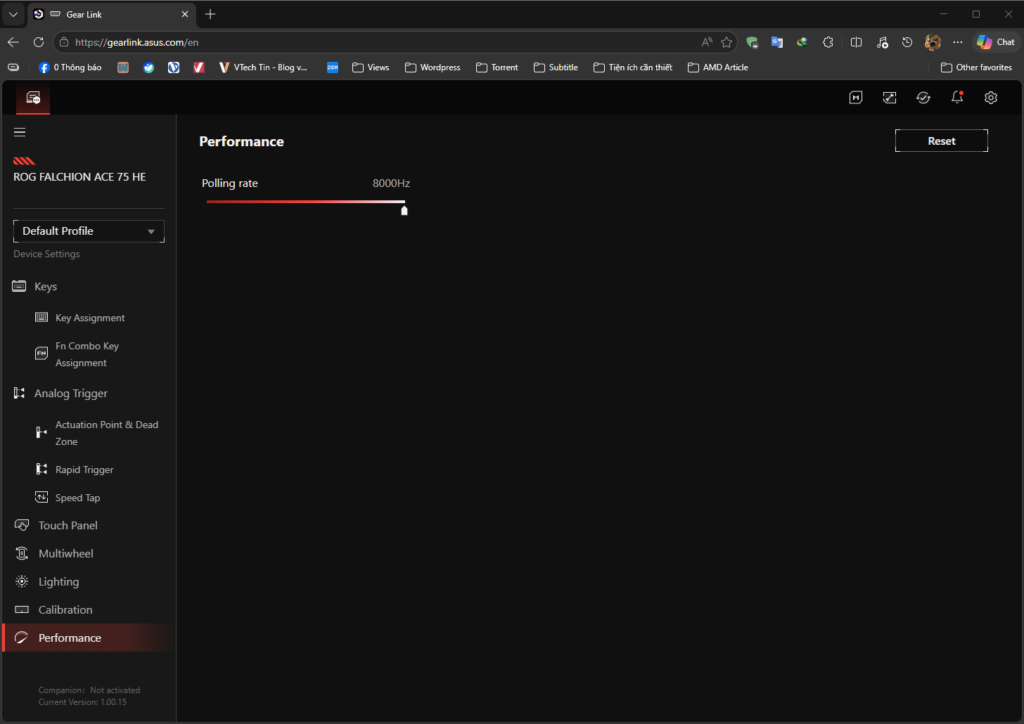This screenshot has width=1024, height=724.
Task: Click the firmware update sync icon
Action: click(924, 97)
